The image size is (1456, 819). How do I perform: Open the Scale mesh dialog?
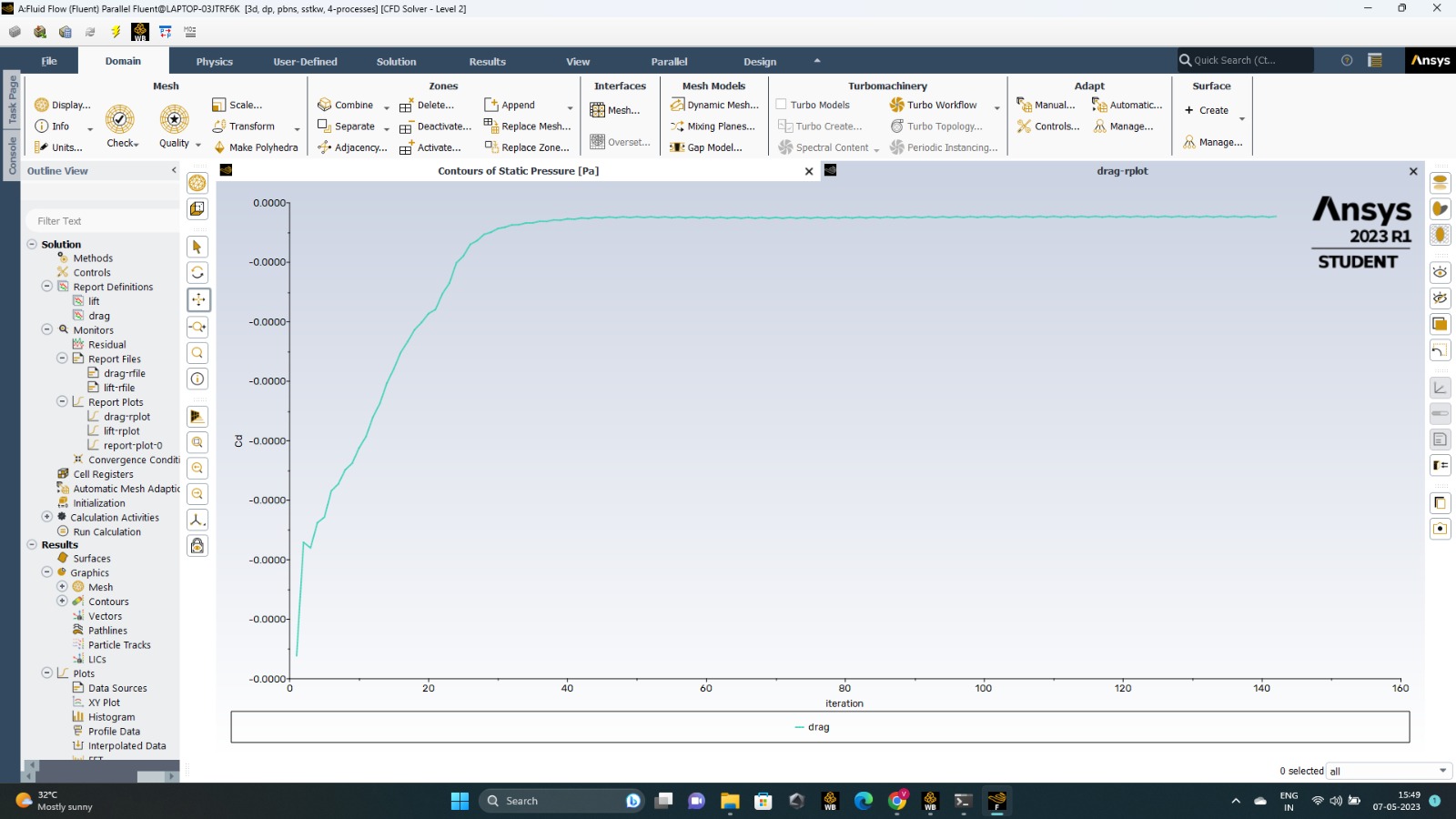point(238,105)
